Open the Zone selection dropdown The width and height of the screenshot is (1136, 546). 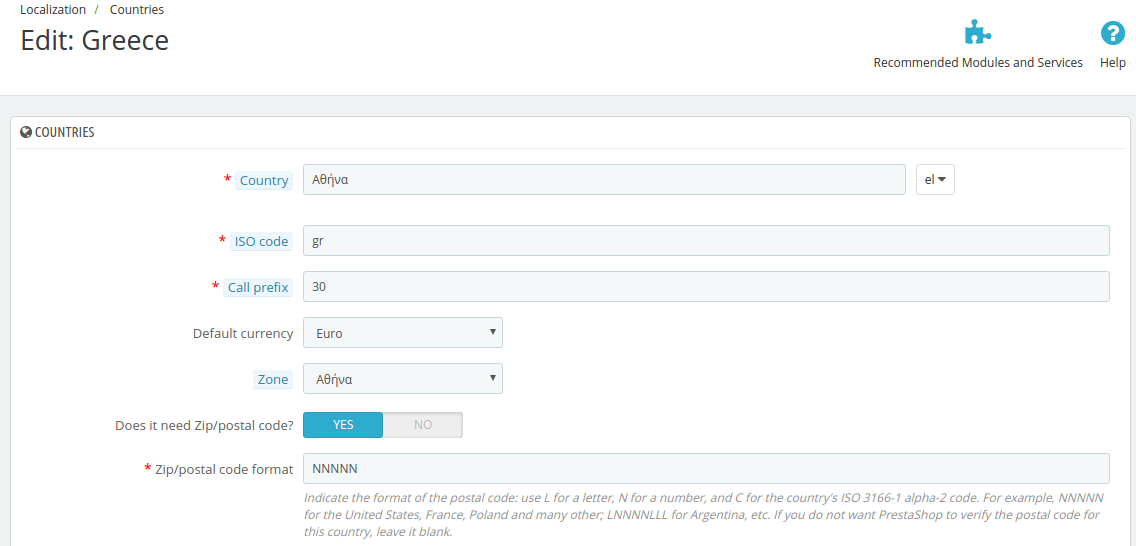click(x=403, y=379)
